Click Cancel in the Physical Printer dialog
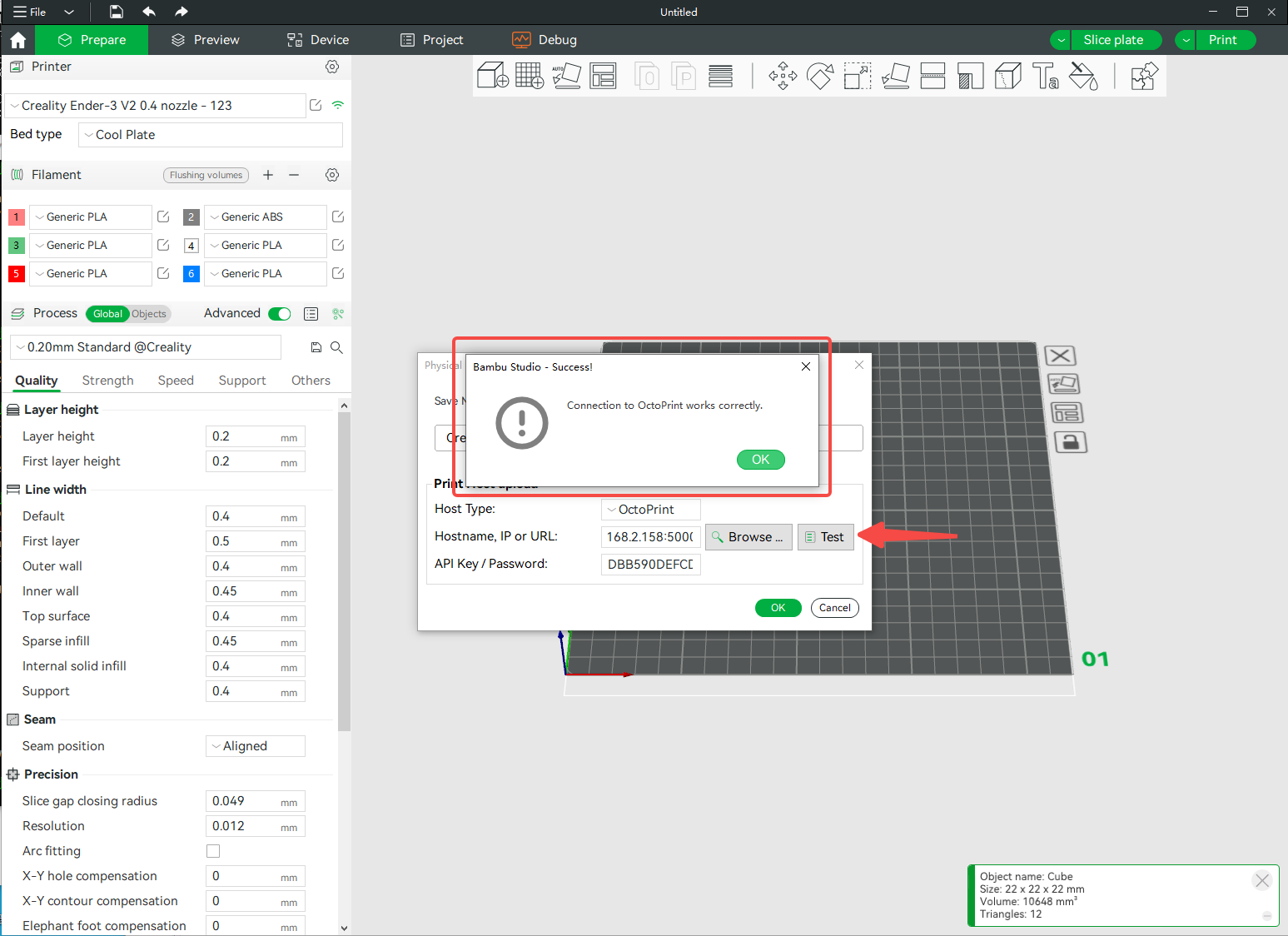The width and height of the screenshot is (1288, 936). pyautogui.click(x=834, y=608)
